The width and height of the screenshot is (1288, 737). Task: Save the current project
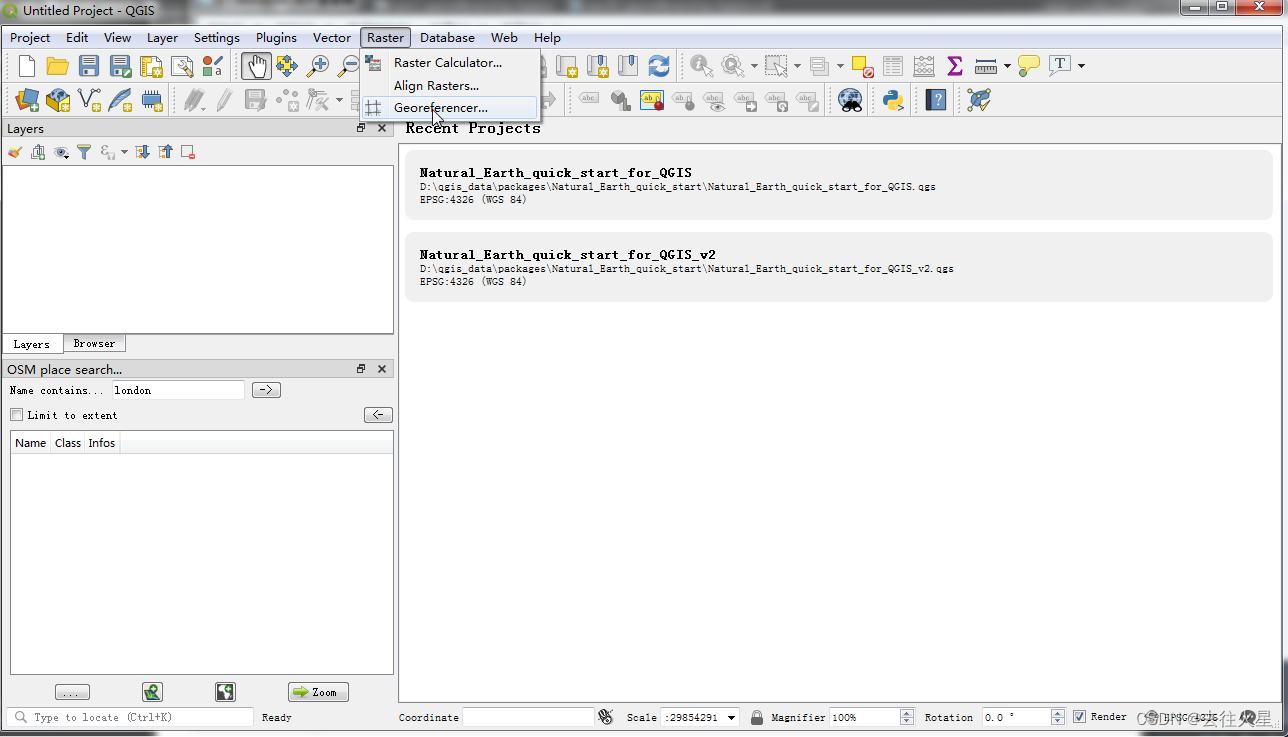(89, 66)
